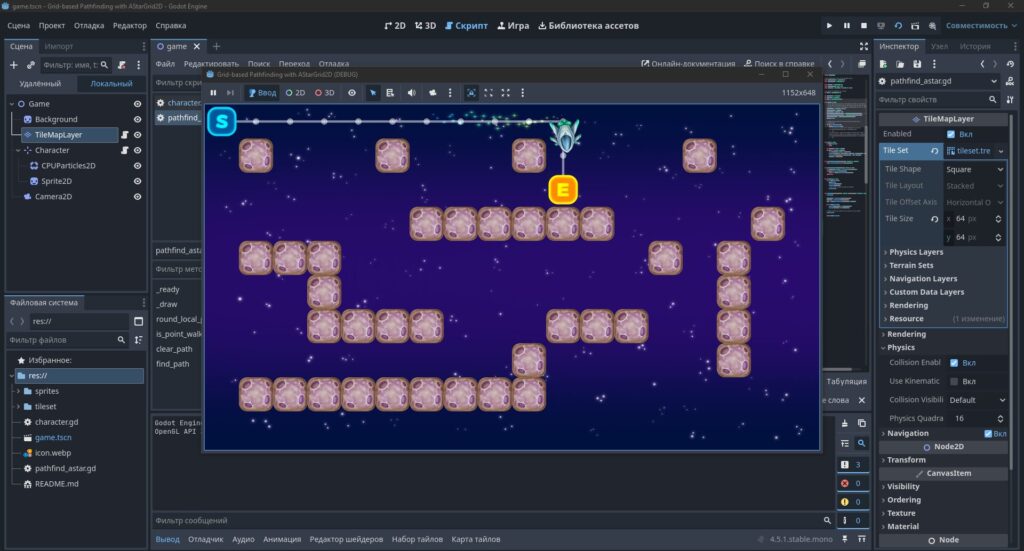Expand the sprites folder in FileSystem
1024x551 pixels.
click(18, 391)
